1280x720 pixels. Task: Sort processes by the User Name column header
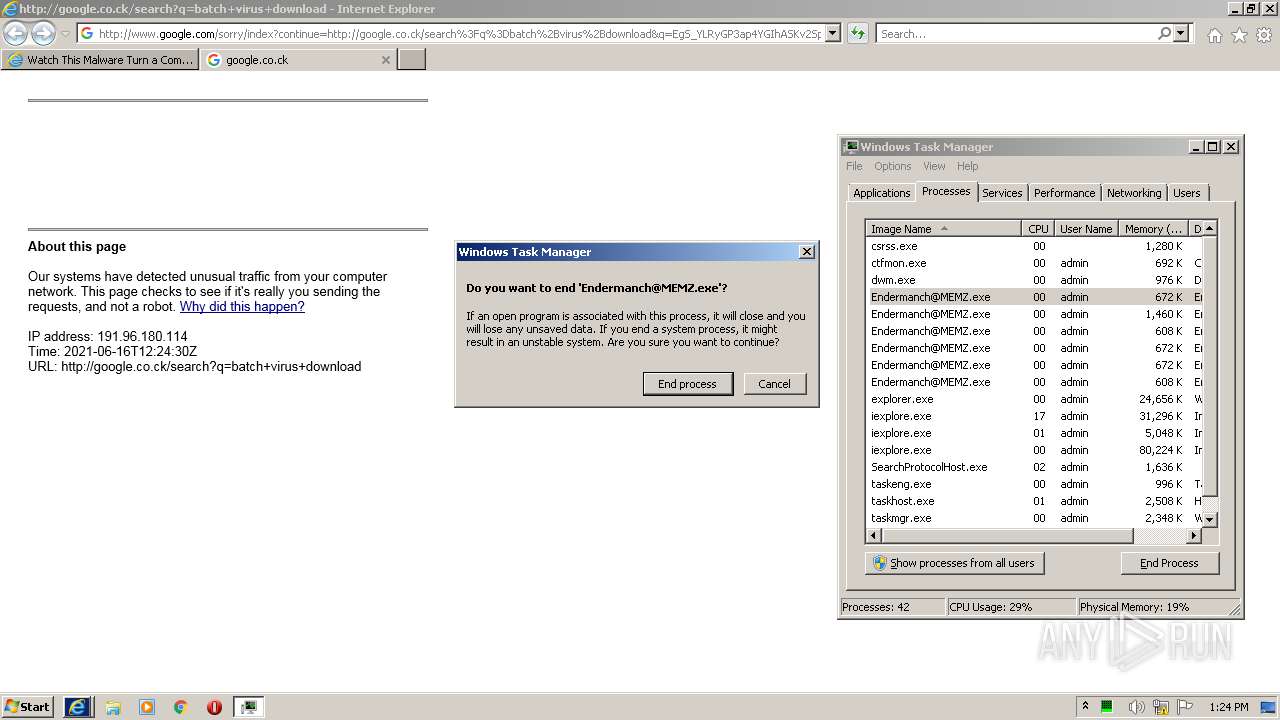coord(1086,229)
